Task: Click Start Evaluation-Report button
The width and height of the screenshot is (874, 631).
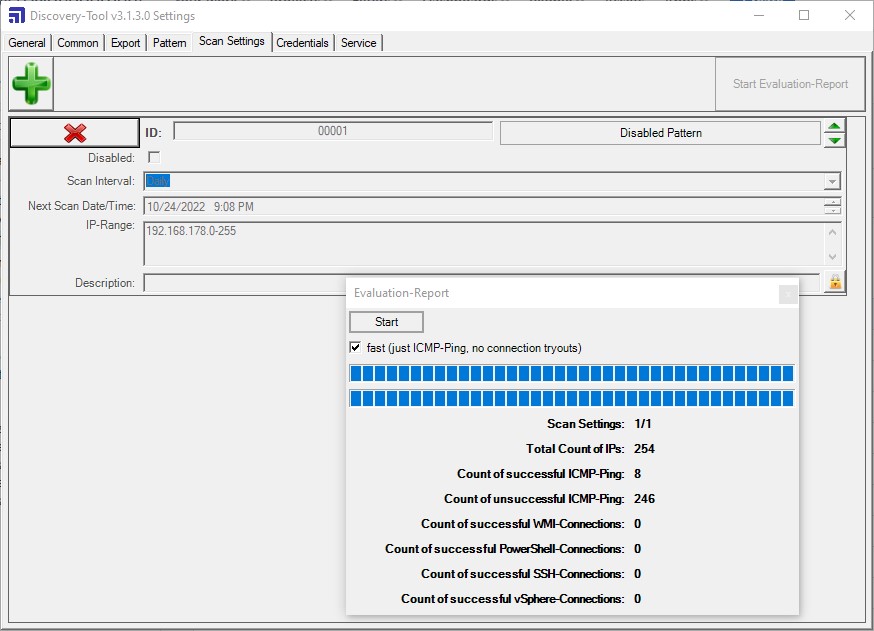Action: 790,84
